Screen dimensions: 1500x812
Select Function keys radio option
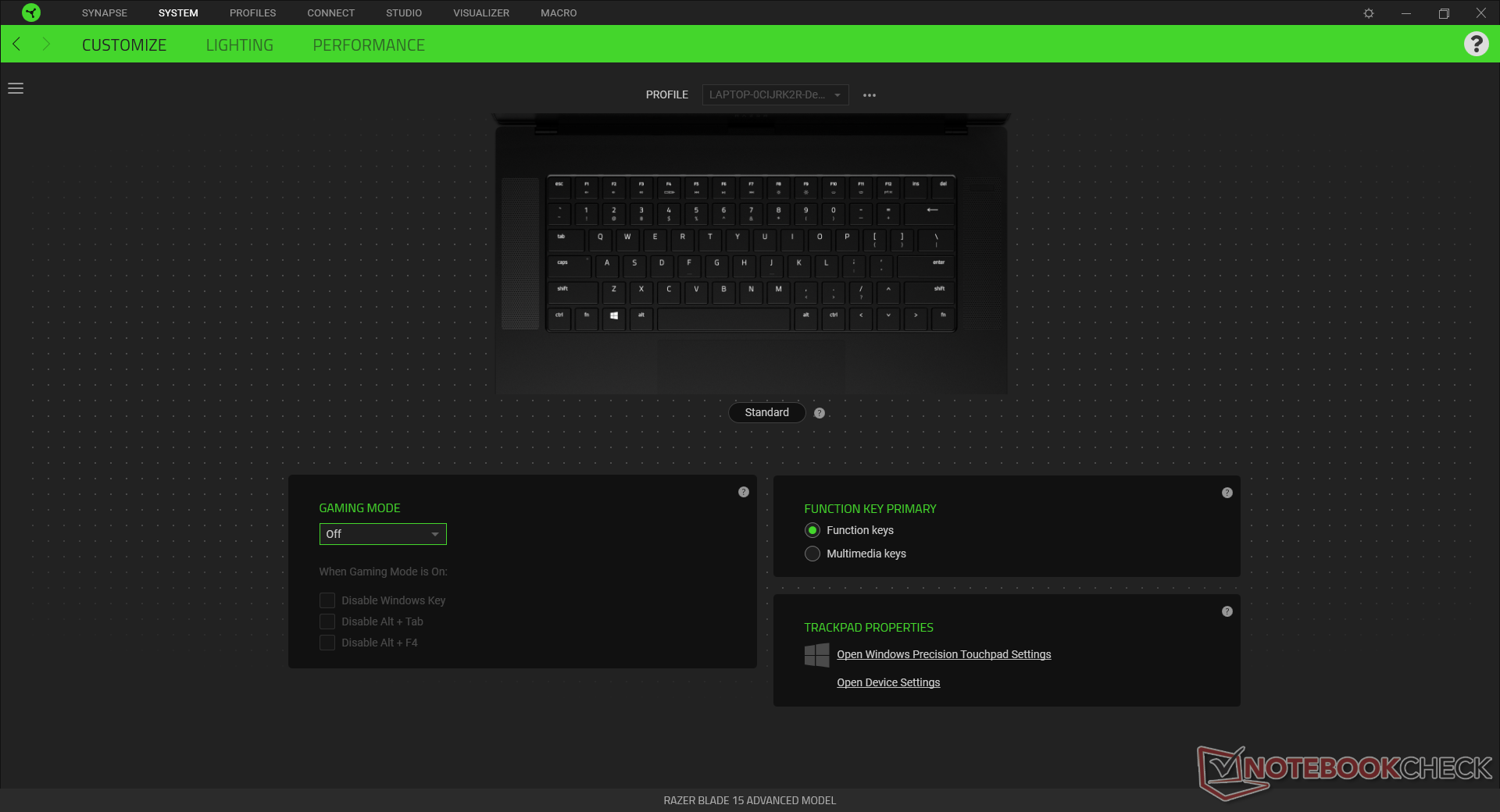(x=812, y=530)
